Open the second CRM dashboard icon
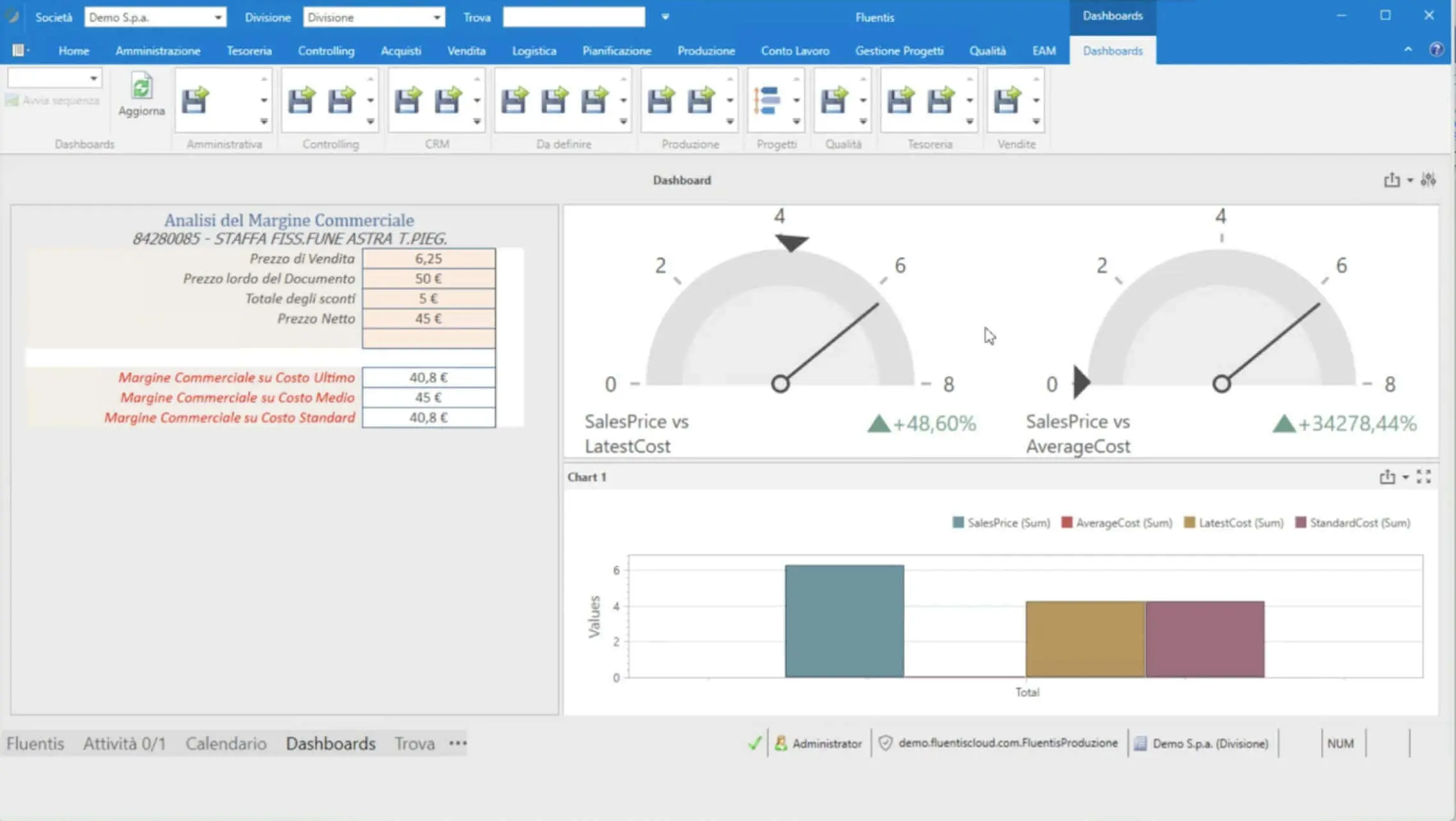The height and width of the screenshot is (821, 1456). point(448,100)
